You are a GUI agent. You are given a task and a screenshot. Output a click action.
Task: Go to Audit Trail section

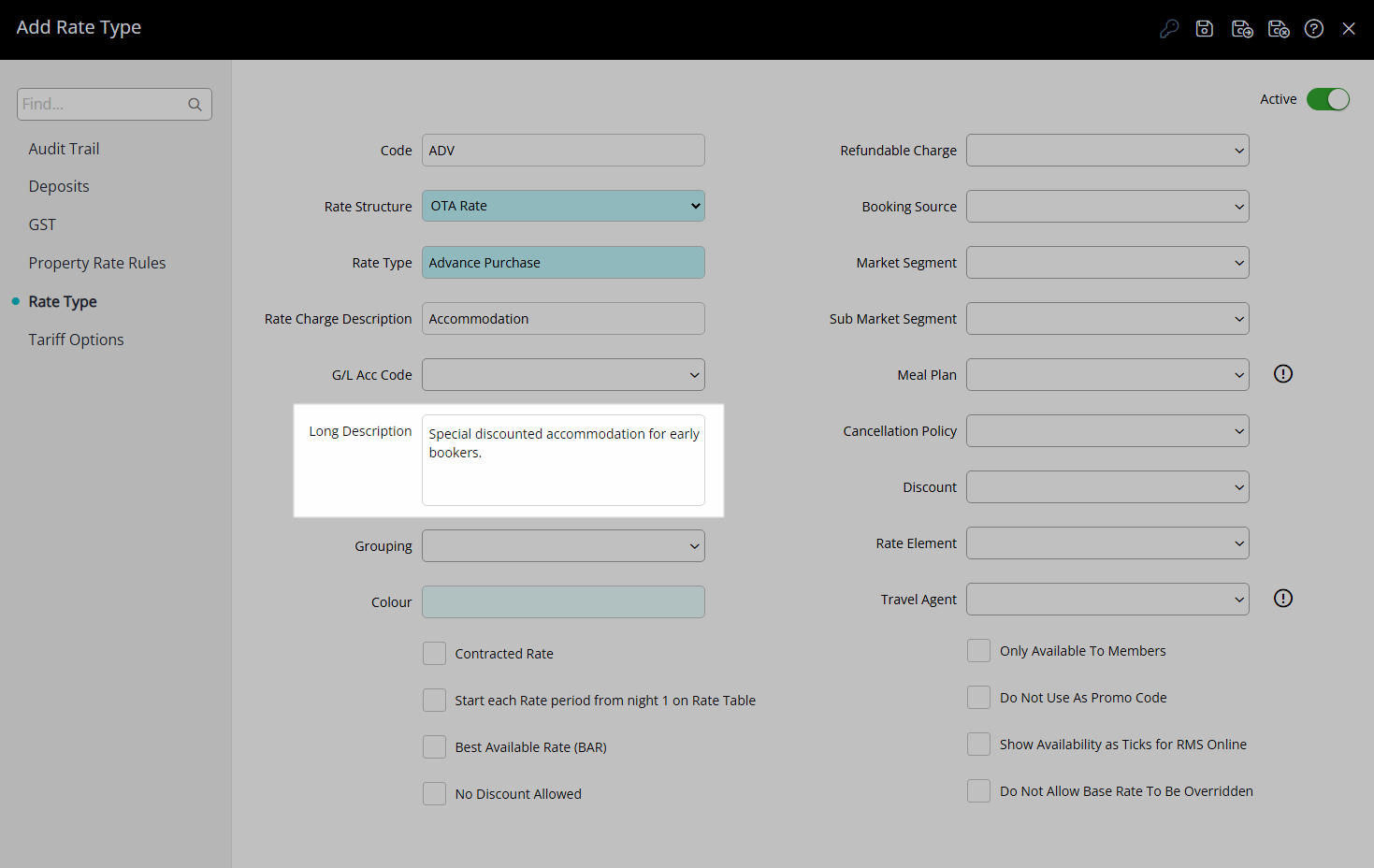[64, 149]
